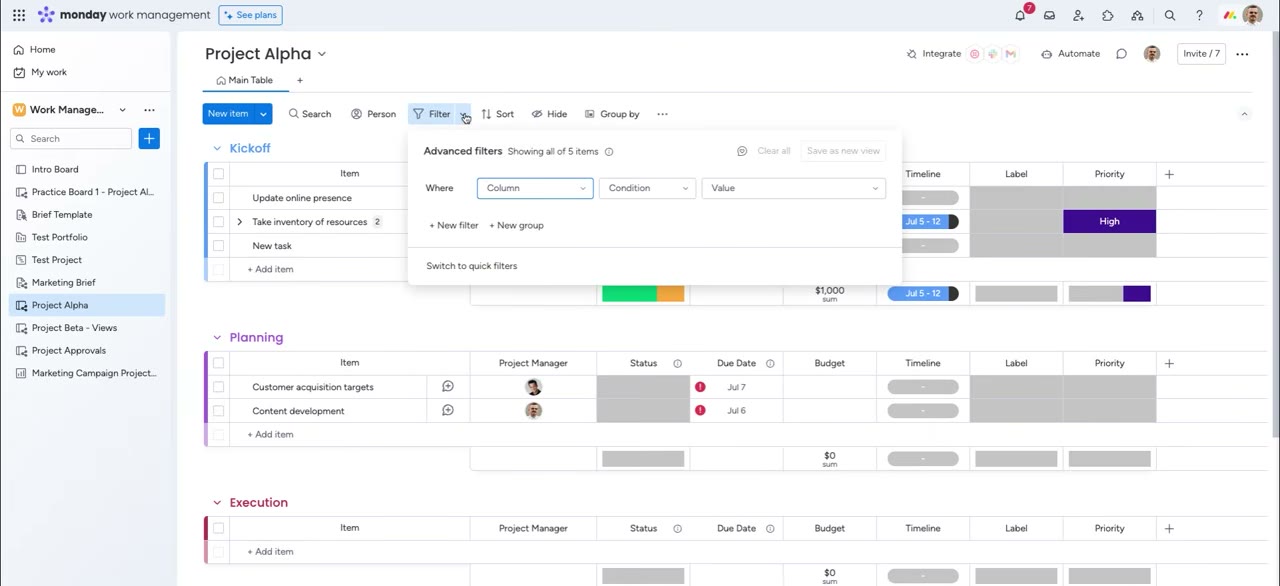Viewport: 1280px width, 586px height.
Task: Open the board options three-dot menu
Action: pos(1242,54)
